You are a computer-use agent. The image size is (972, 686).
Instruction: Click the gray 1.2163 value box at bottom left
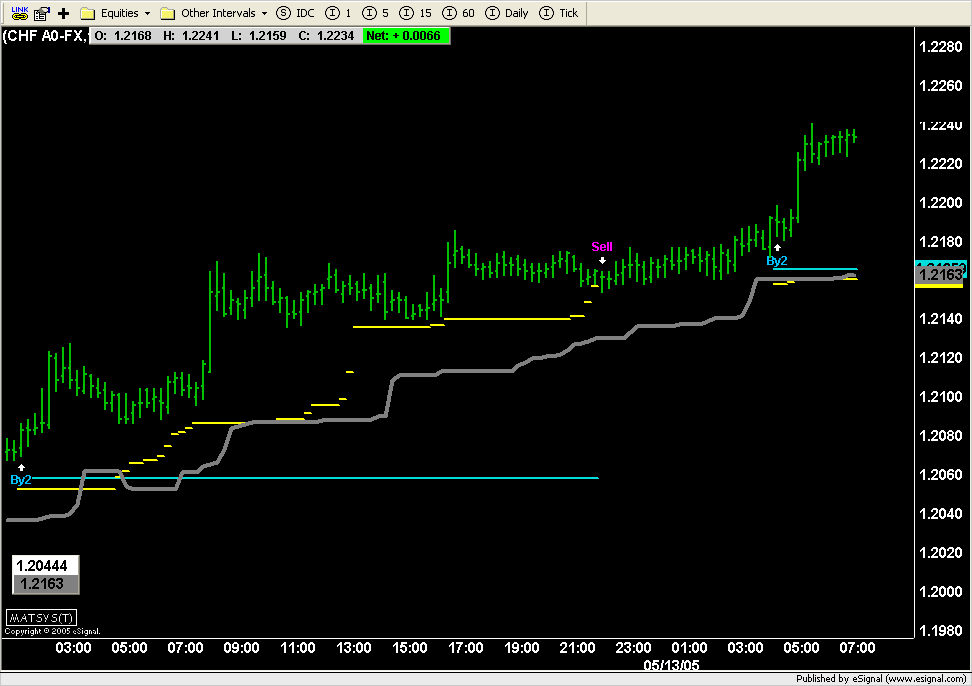tap(45, 584)
